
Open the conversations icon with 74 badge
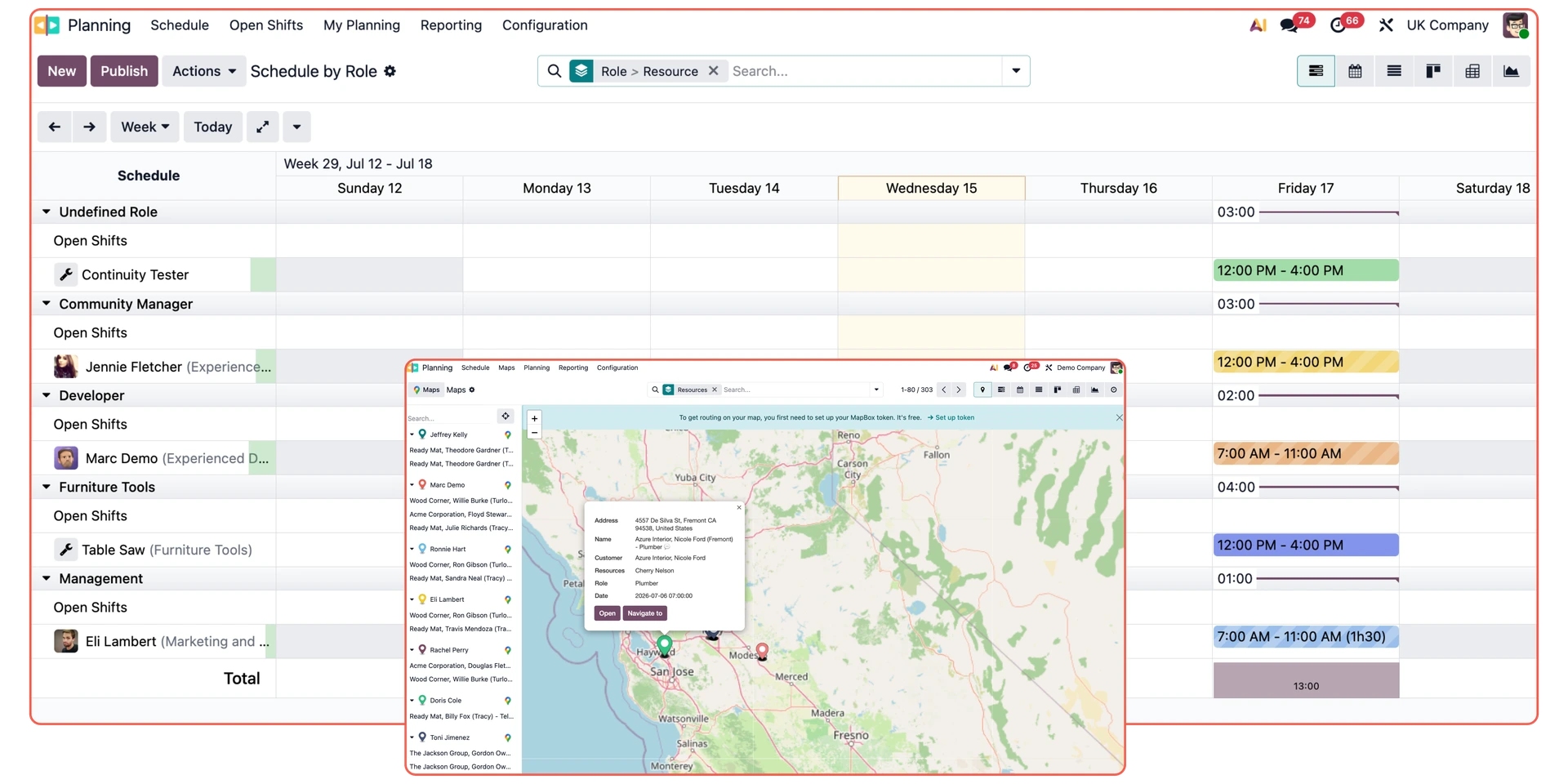click(1290, 25)
